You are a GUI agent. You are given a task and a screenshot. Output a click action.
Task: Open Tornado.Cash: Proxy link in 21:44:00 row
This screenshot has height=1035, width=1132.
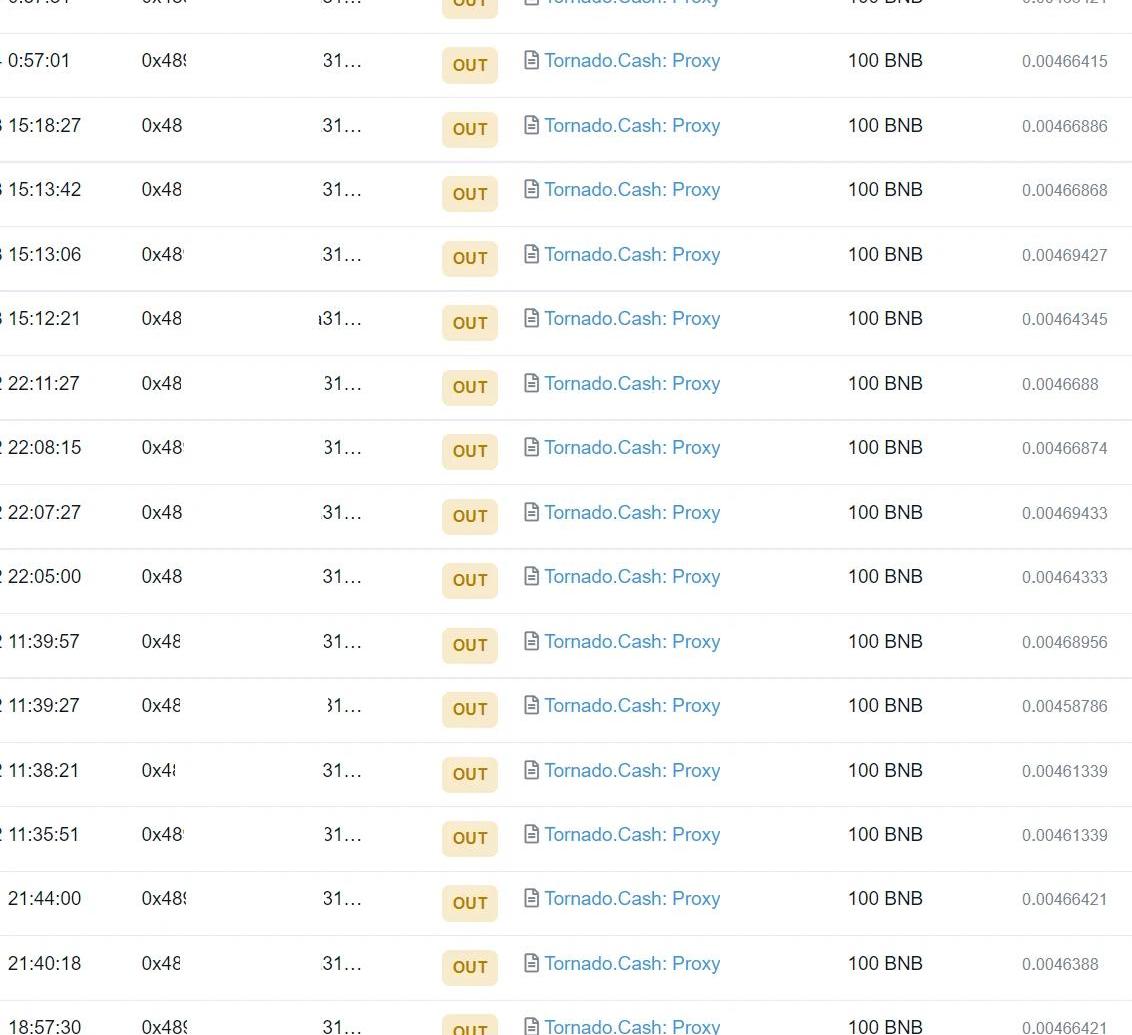click(632, 899)
